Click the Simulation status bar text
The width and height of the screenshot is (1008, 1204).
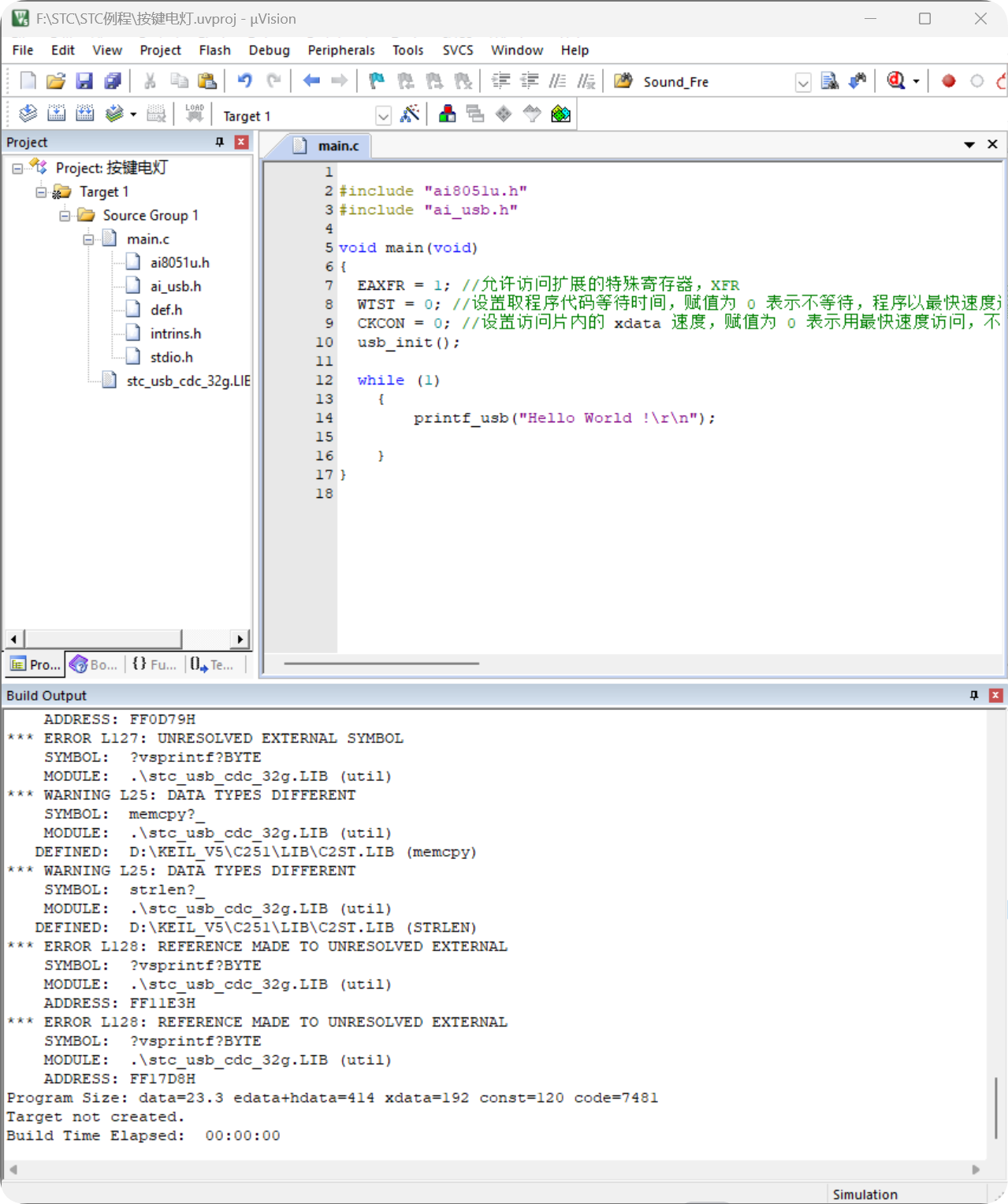pyautogui.click(x=865, y=1195)
